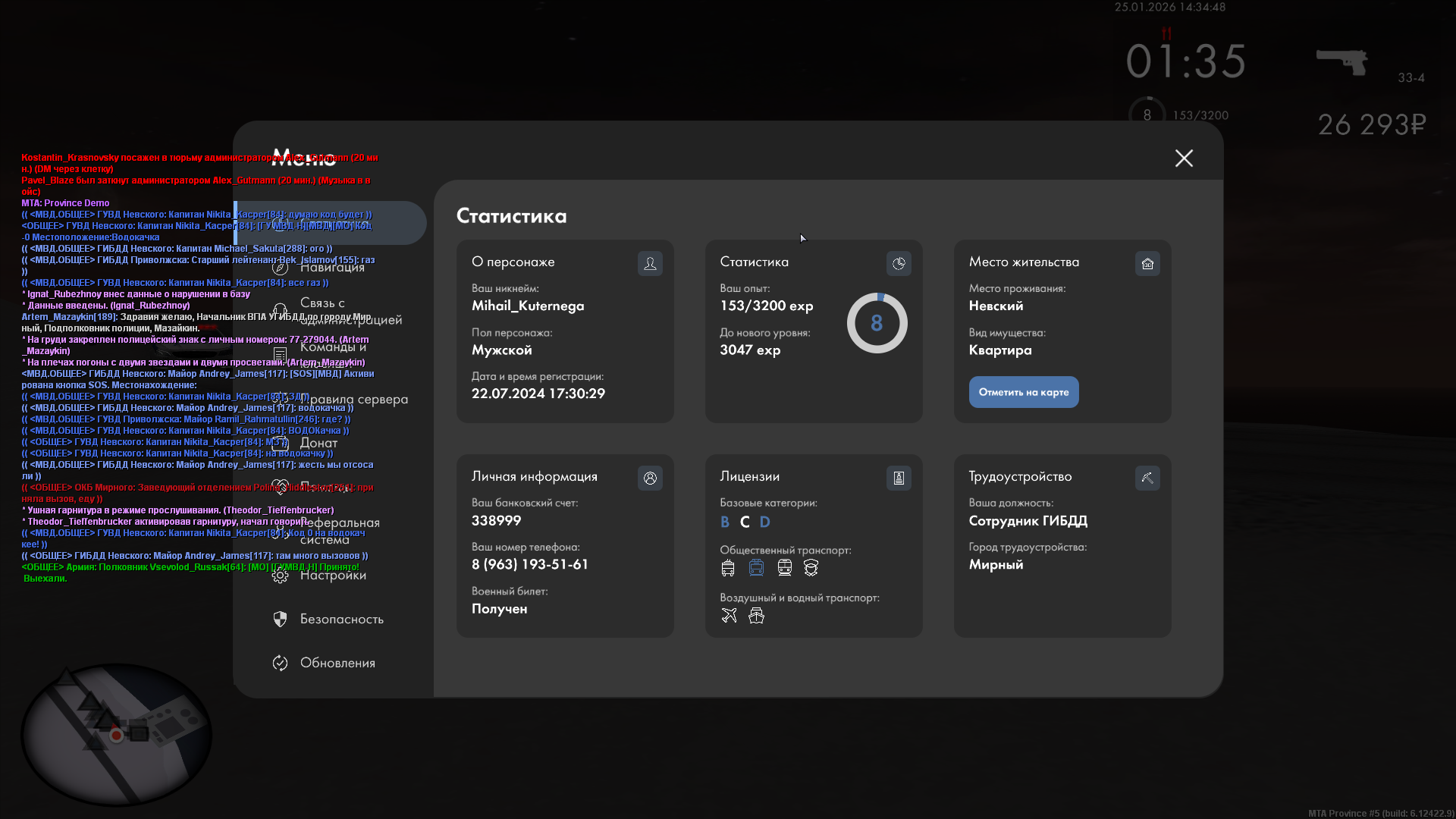Viewport: 1456px width, 819px height.
Task: Click the airplane license icon
Action: [x=729, y=616]
